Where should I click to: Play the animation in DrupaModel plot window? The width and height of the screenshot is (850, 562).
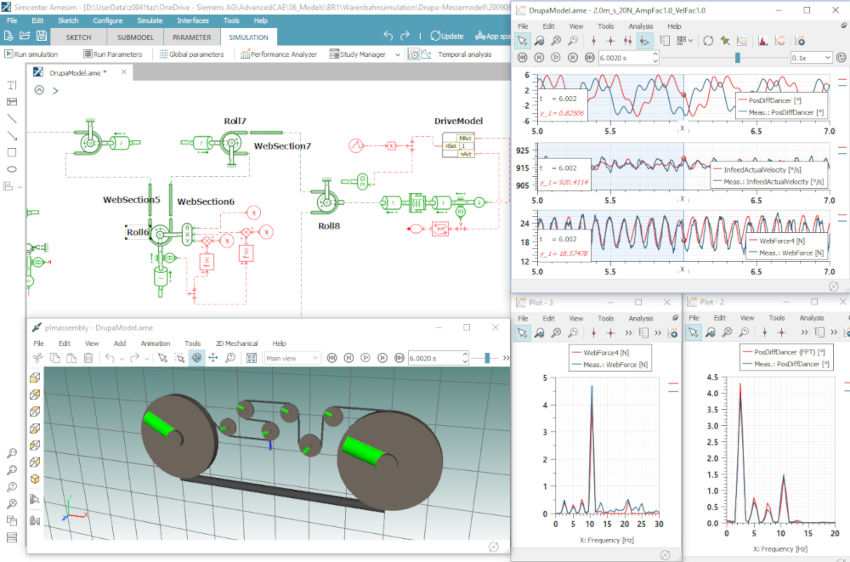coord(556,57)
